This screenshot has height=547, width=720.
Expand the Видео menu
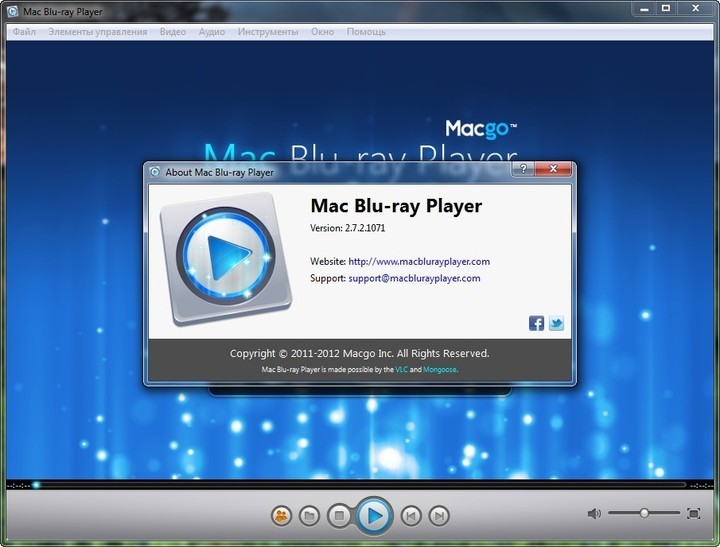[x=172, y=32]
